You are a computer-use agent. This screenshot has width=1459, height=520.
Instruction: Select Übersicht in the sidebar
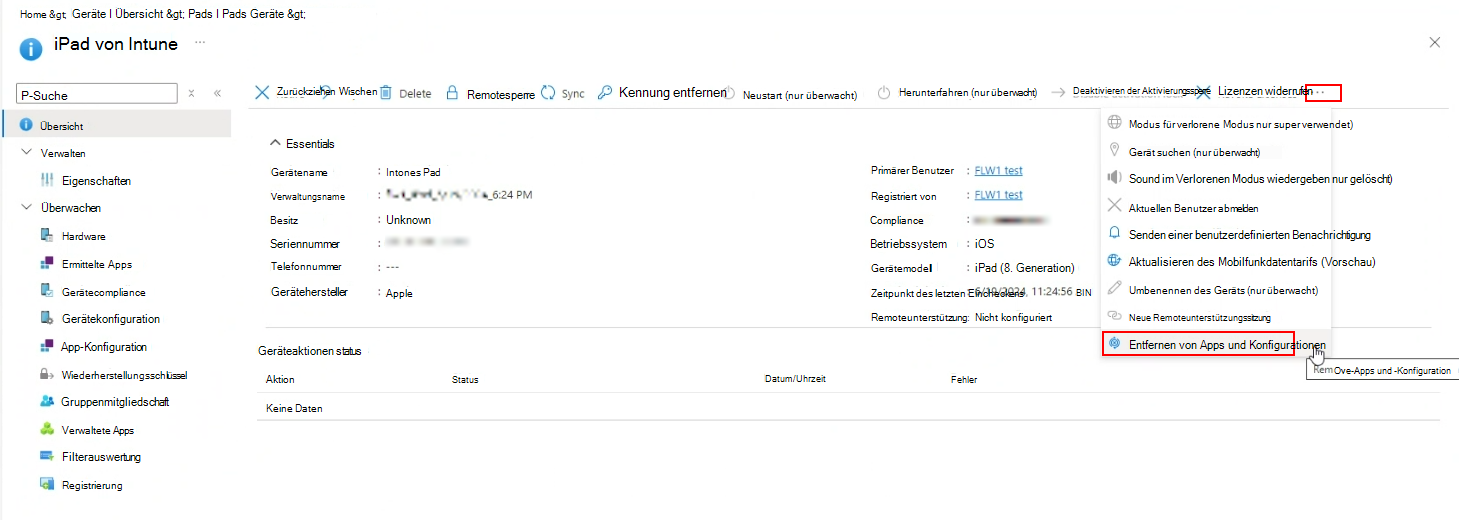pos(116,125)
